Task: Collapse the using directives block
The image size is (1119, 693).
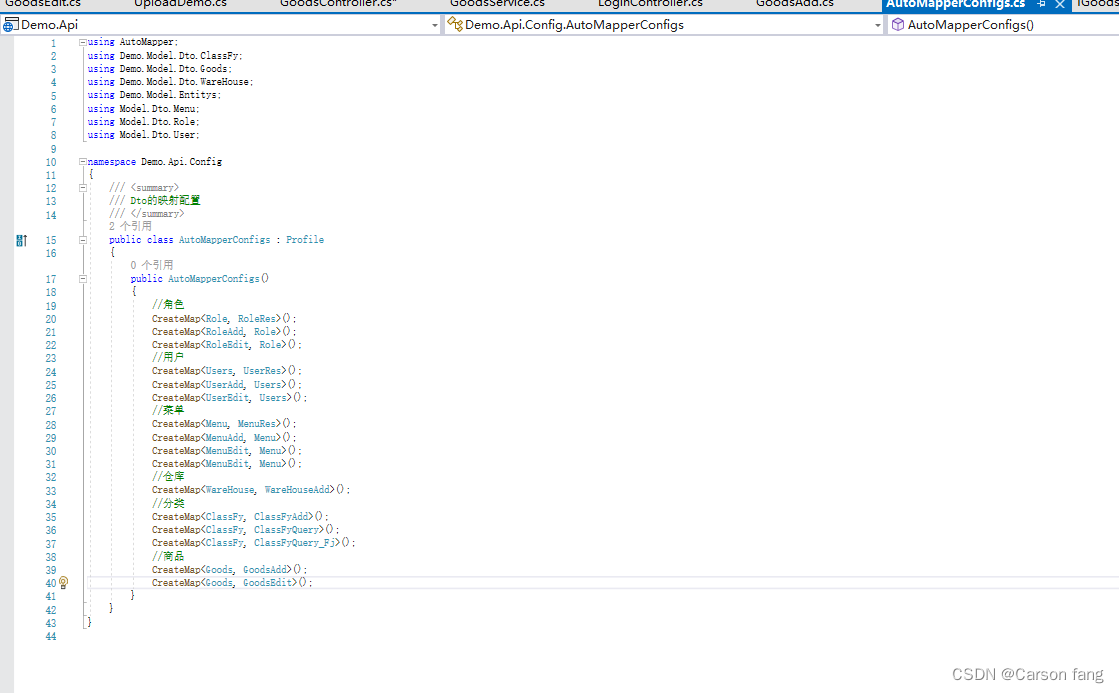Action: (83, 42)
